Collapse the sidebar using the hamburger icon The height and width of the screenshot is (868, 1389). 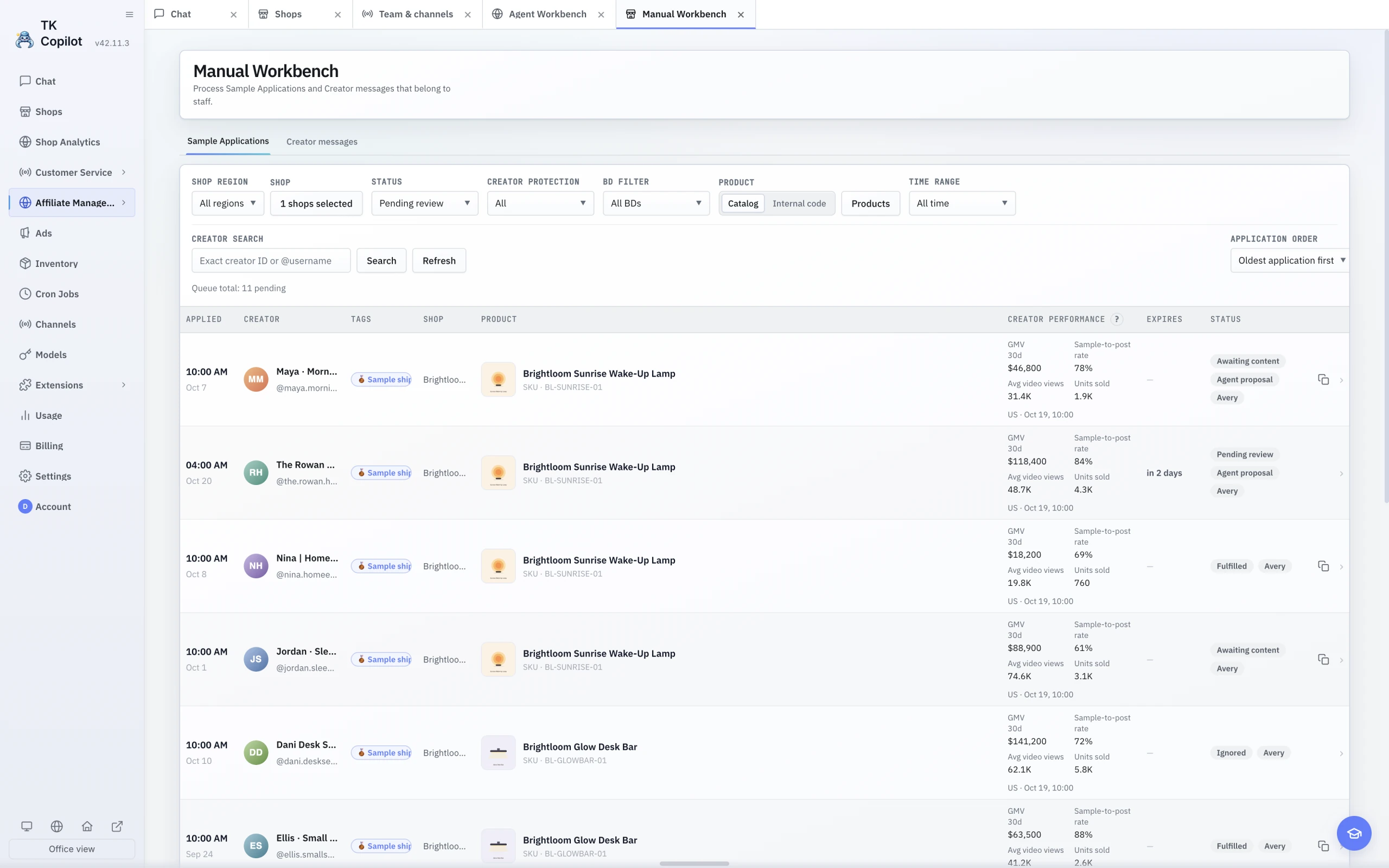129,14
